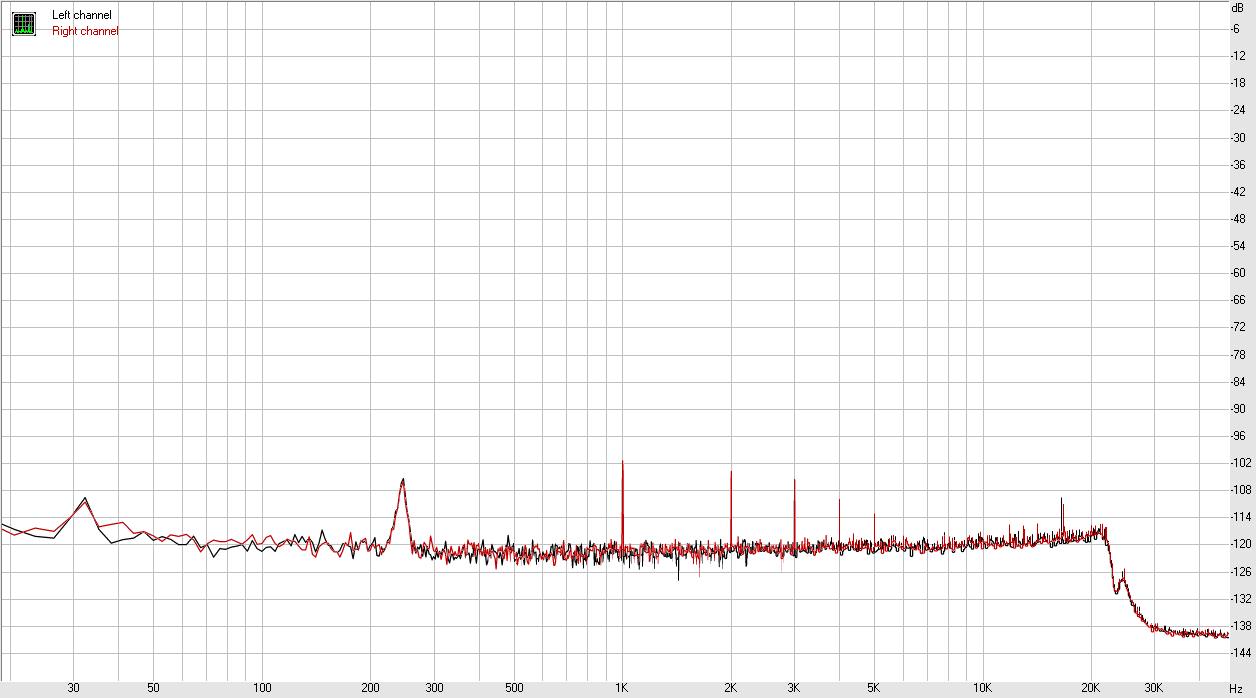Viewport: 1256px width, 698px height.
Task: Click the -24 dB axis label
Action: coord(1237,110)
